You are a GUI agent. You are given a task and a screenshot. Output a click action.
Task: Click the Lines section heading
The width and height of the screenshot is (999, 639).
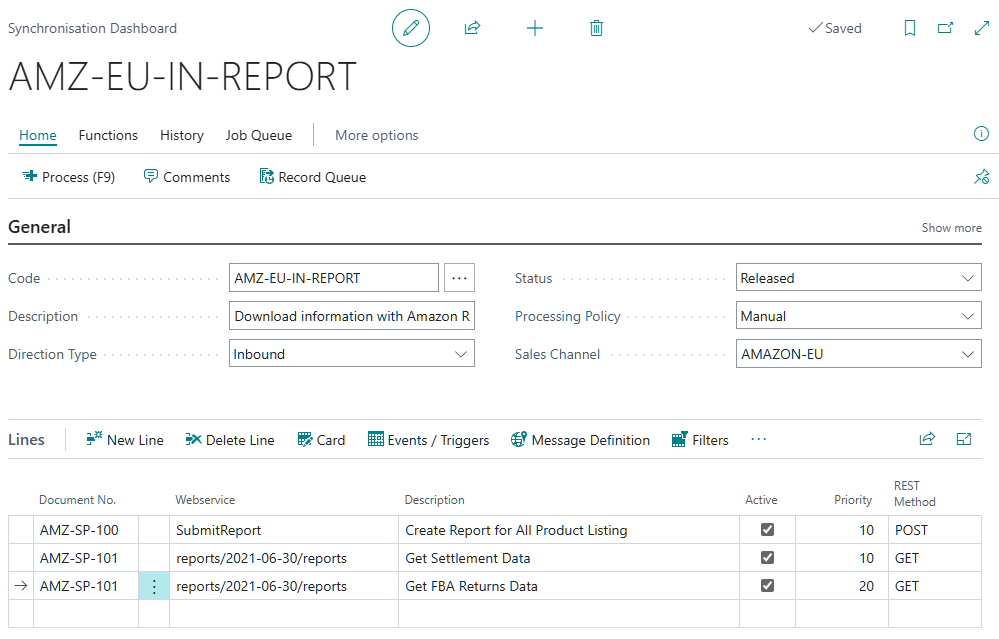point(26,440)
